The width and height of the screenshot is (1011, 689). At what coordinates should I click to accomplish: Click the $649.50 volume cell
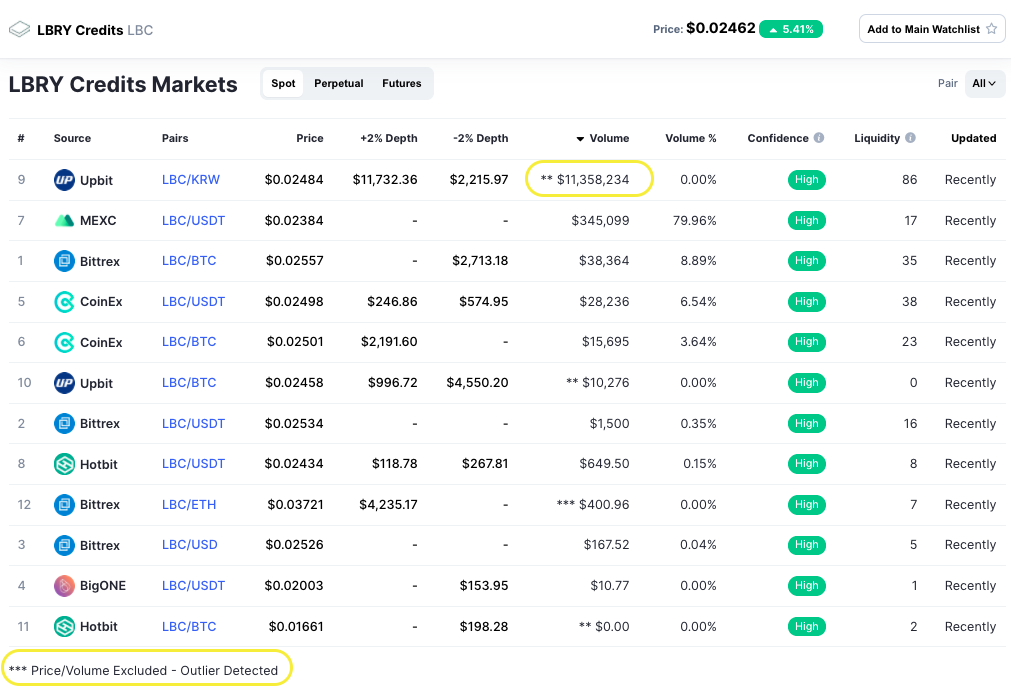coord(604,464)
